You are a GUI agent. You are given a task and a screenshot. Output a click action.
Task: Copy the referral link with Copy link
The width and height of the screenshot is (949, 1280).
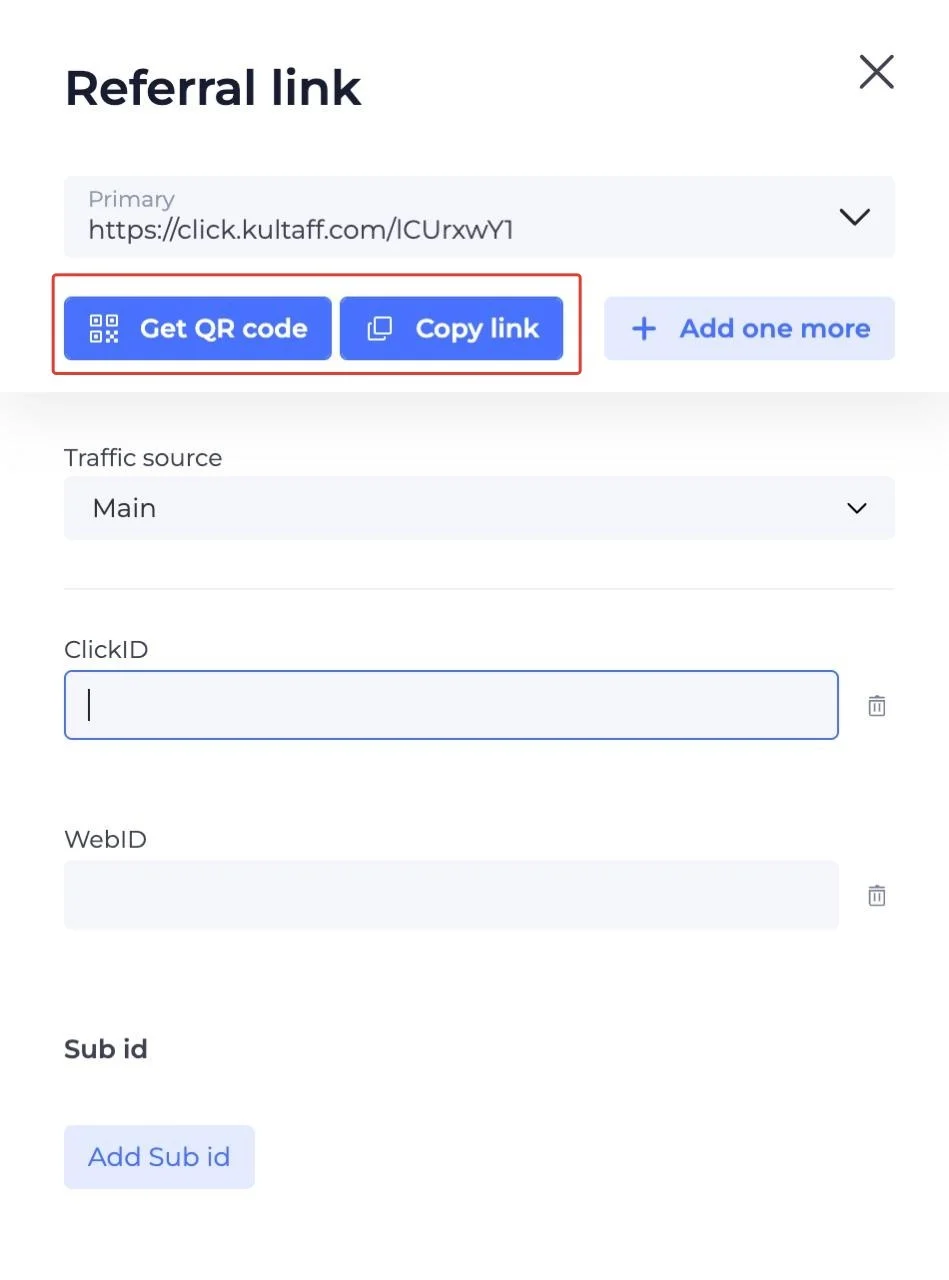(x=451, y=328)
